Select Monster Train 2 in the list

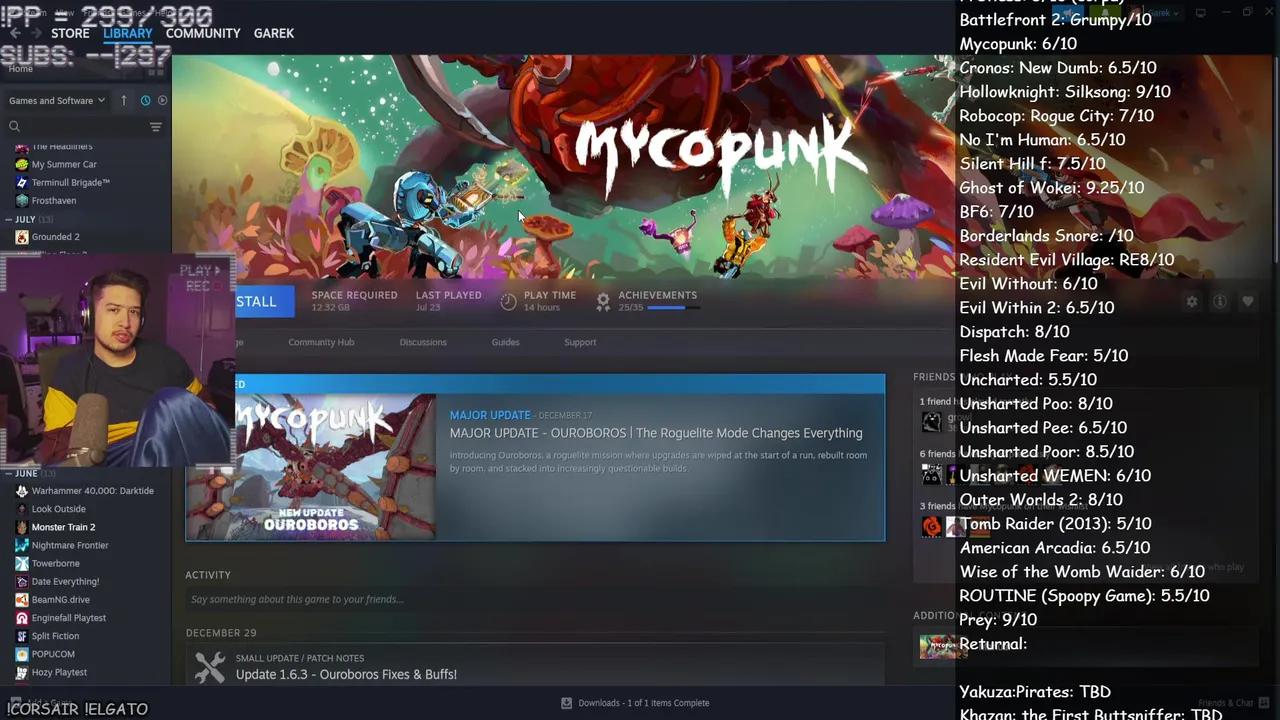(x=63, y=527)
